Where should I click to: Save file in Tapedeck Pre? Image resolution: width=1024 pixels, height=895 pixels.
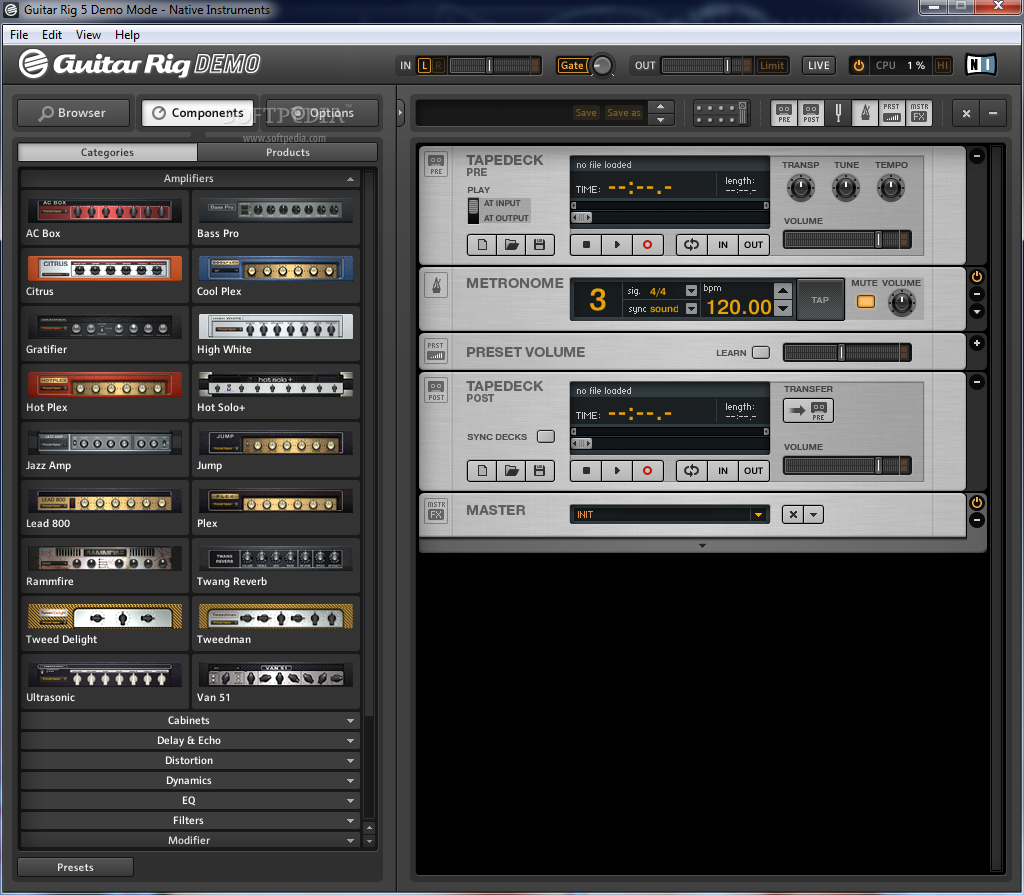[539, 245]
